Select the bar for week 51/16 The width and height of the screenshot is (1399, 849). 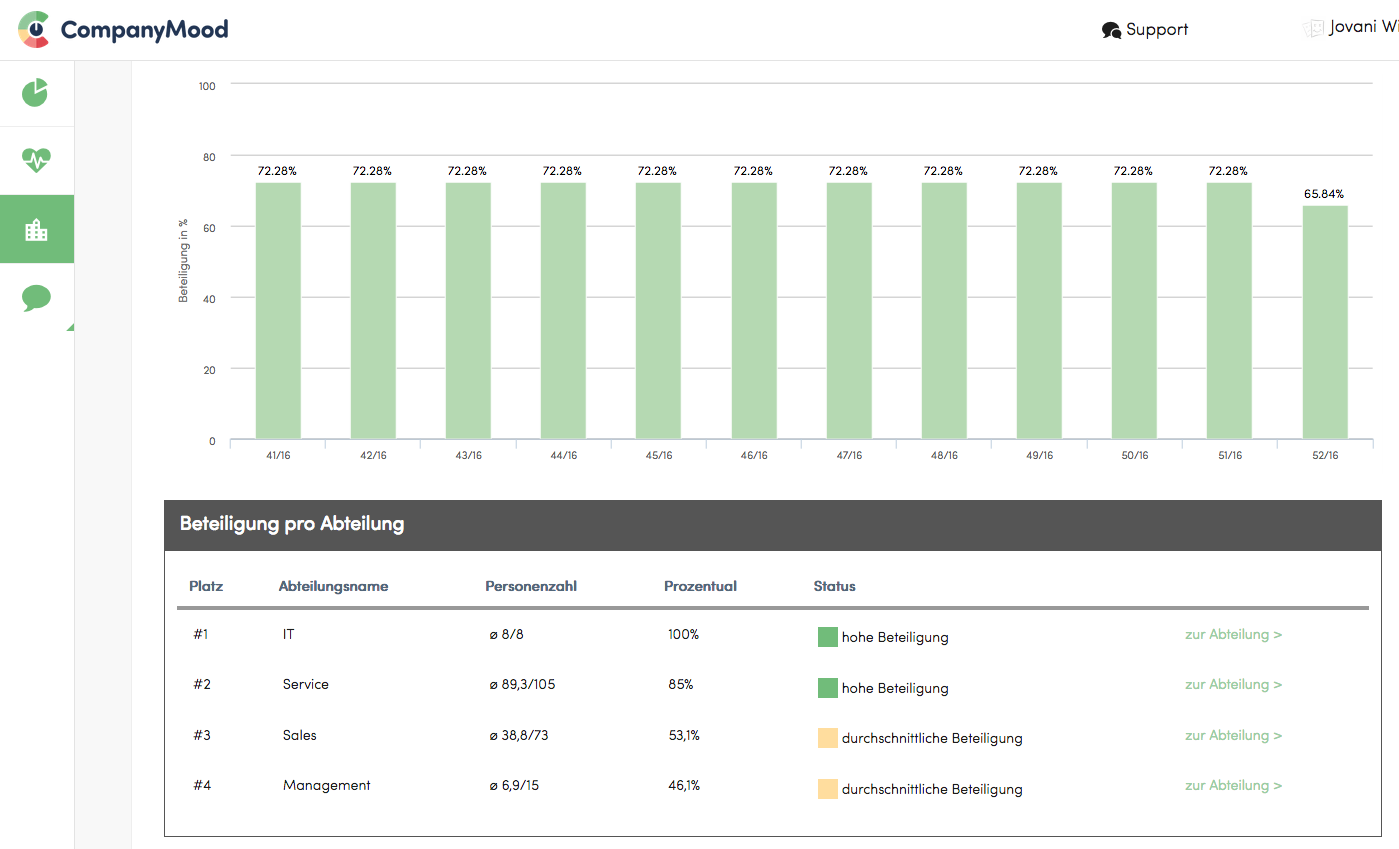pyautogui.click(x=1229, y=311)
